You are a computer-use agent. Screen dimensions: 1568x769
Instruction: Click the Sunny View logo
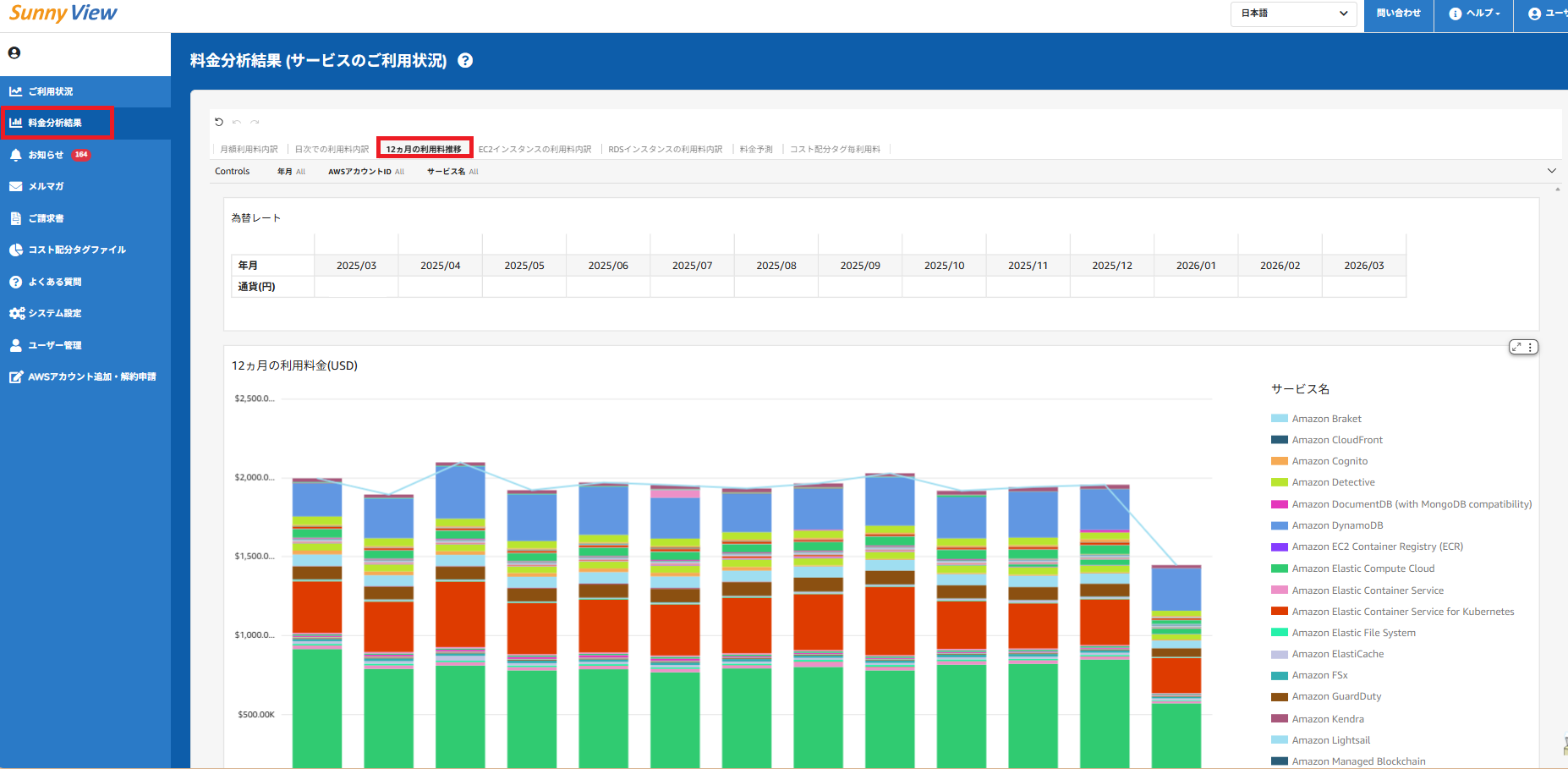[63, 14]
